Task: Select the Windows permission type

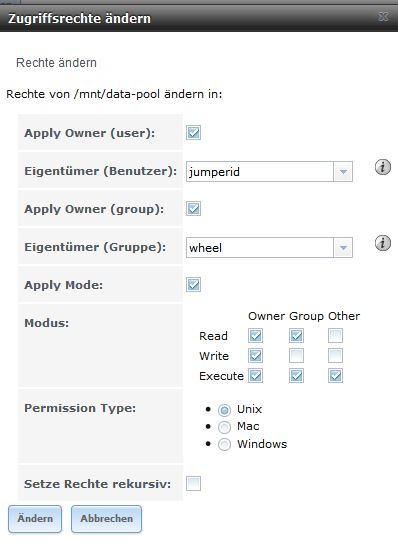Action: click(224, 444)
